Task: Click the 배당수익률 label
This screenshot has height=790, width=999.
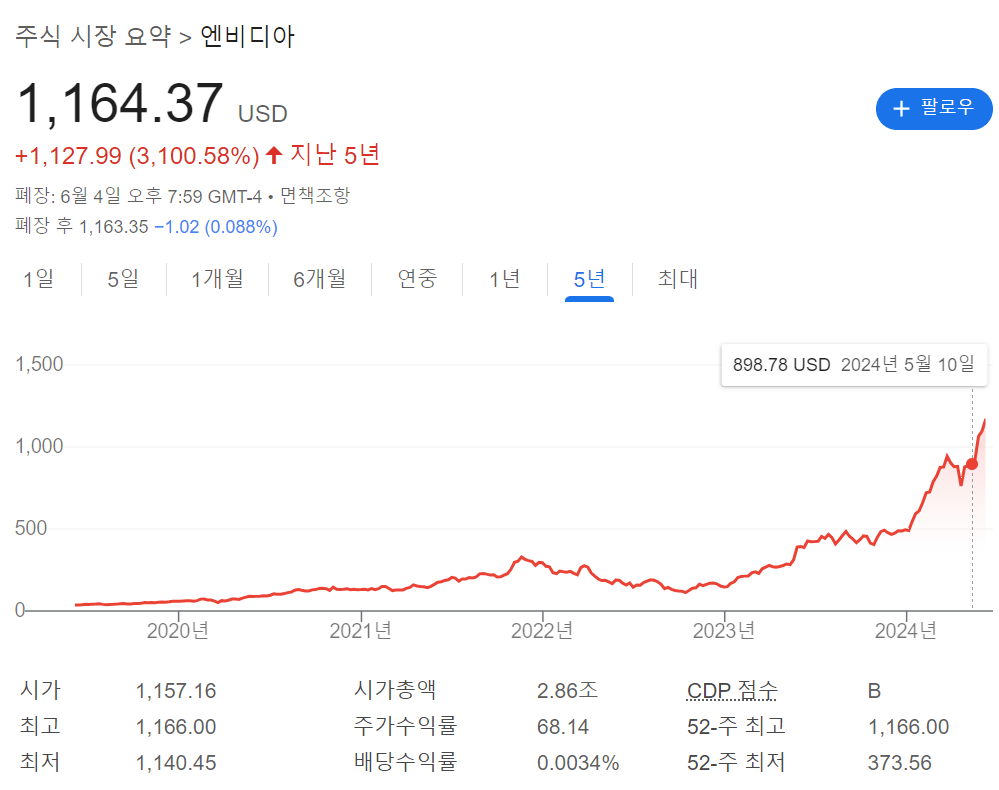Action: click(x=405, y=762)
